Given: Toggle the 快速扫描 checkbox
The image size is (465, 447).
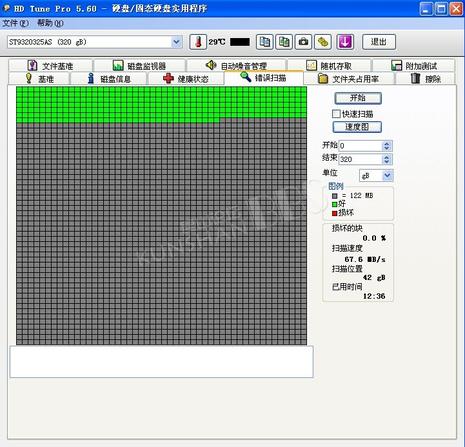Looking at the screenshot, I should [x=336, y=114].
